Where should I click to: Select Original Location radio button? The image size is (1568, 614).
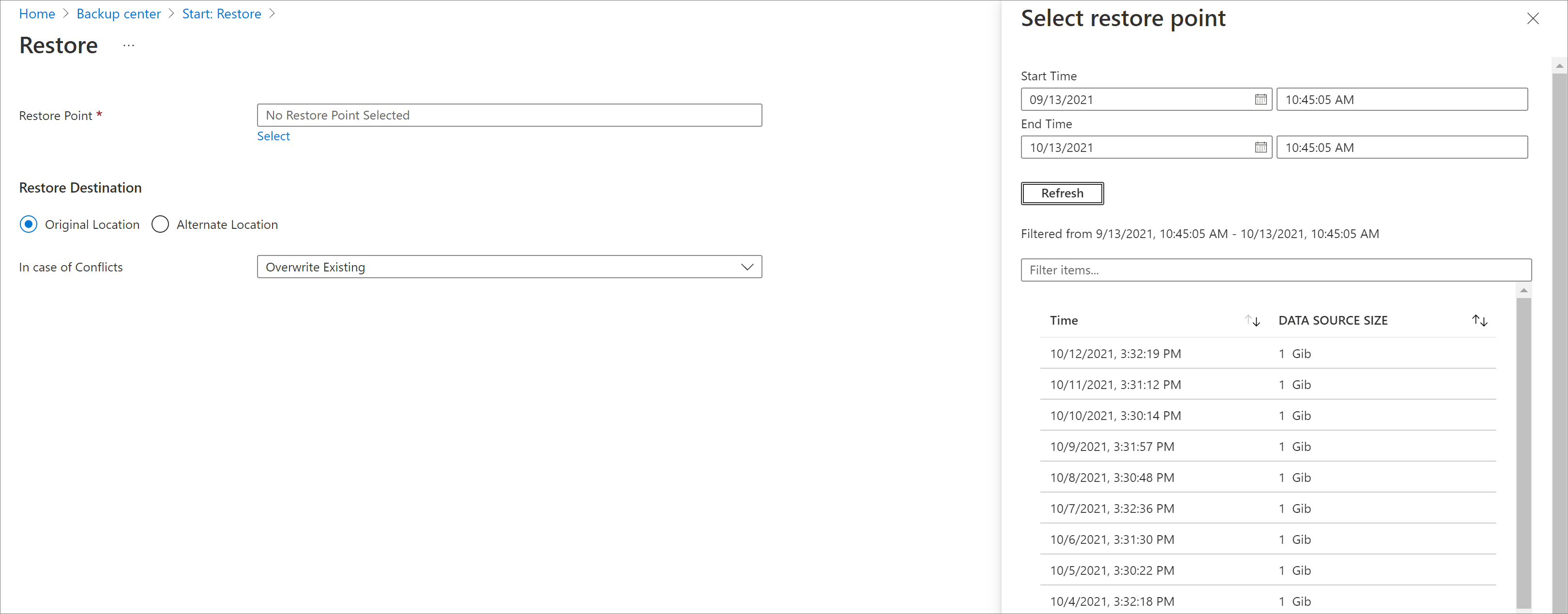pyautogui.click(x=30, y=224)
